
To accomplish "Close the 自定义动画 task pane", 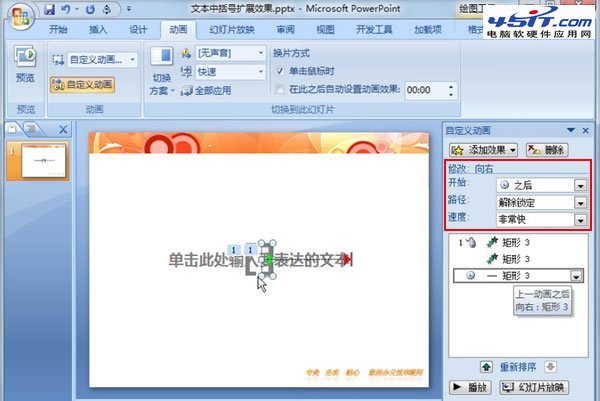I will click(585, 130).
